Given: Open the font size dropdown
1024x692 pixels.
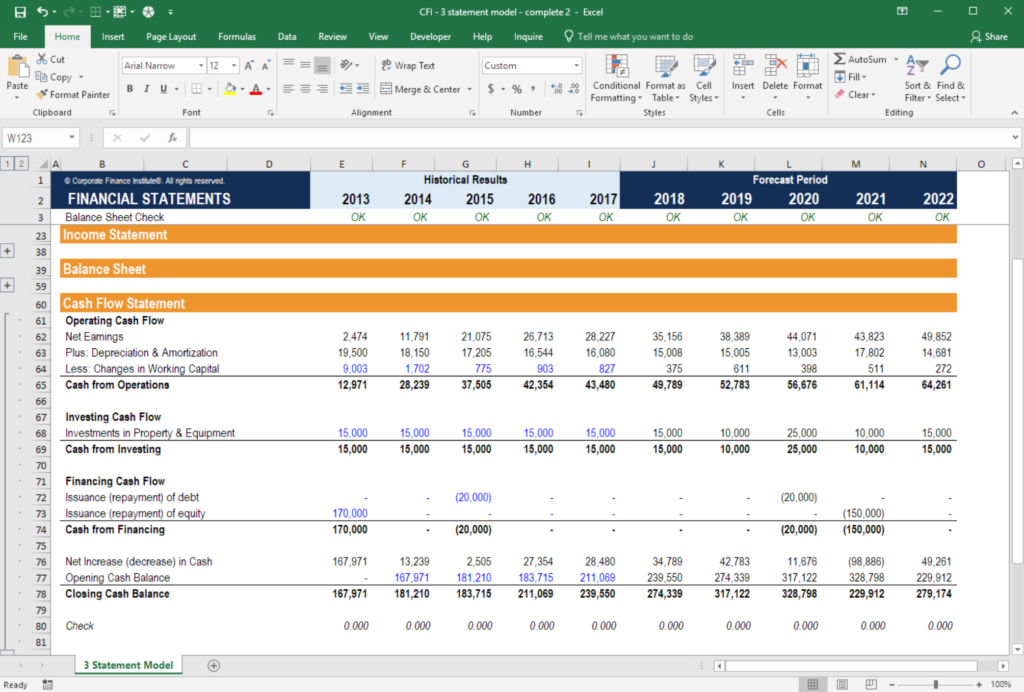Looking at the screenshot, I should coord(233,65).
